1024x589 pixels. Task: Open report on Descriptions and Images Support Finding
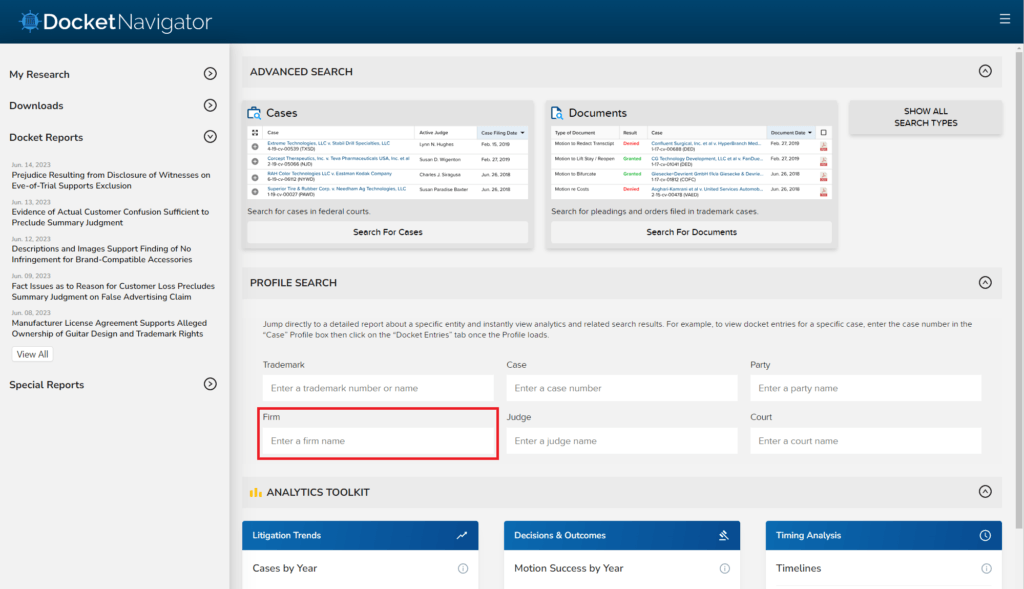coord(101,254)
